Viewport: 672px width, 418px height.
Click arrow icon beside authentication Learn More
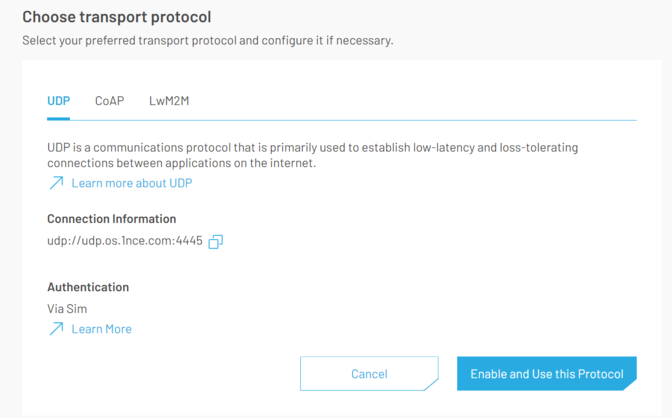[x=56, y=328]
